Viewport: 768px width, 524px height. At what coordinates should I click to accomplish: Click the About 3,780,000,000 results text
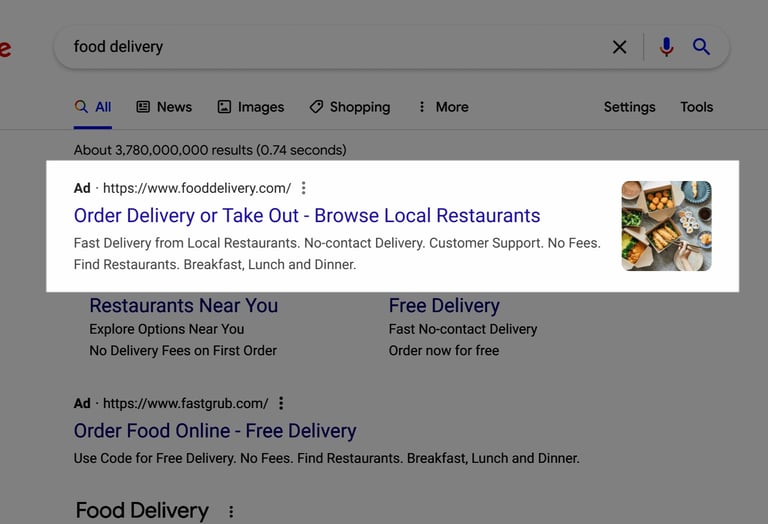pos(210,150)
